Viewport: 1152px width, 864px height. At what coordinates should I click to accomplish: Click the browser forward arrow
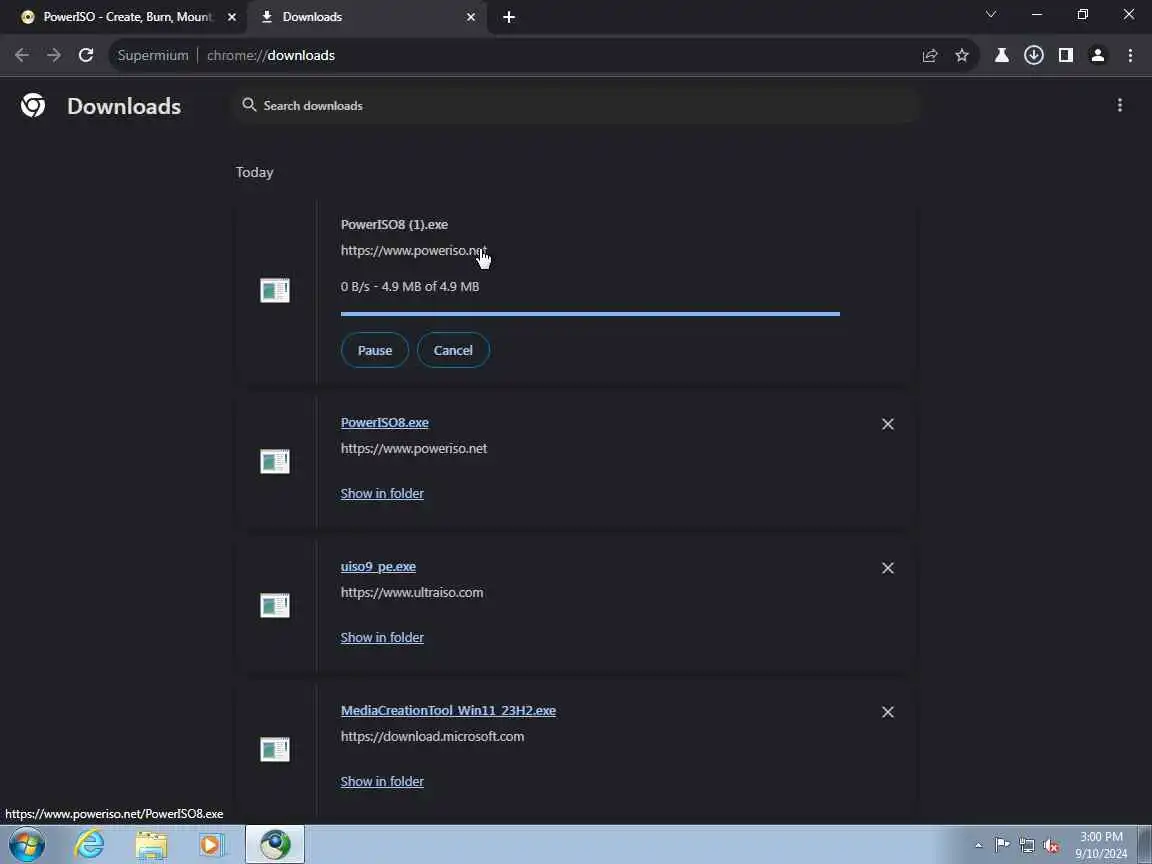(54, 55)
